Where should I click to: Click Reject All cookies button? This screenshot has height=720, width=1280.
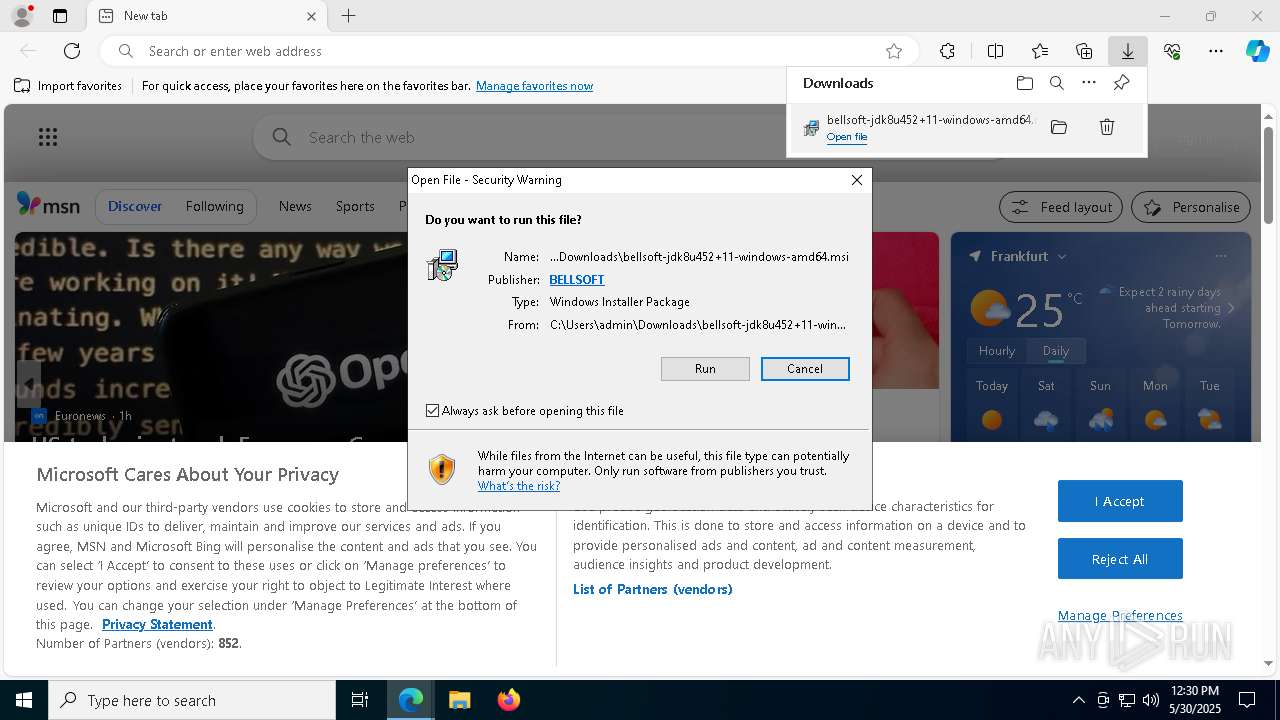click(x=1120, y=559)
